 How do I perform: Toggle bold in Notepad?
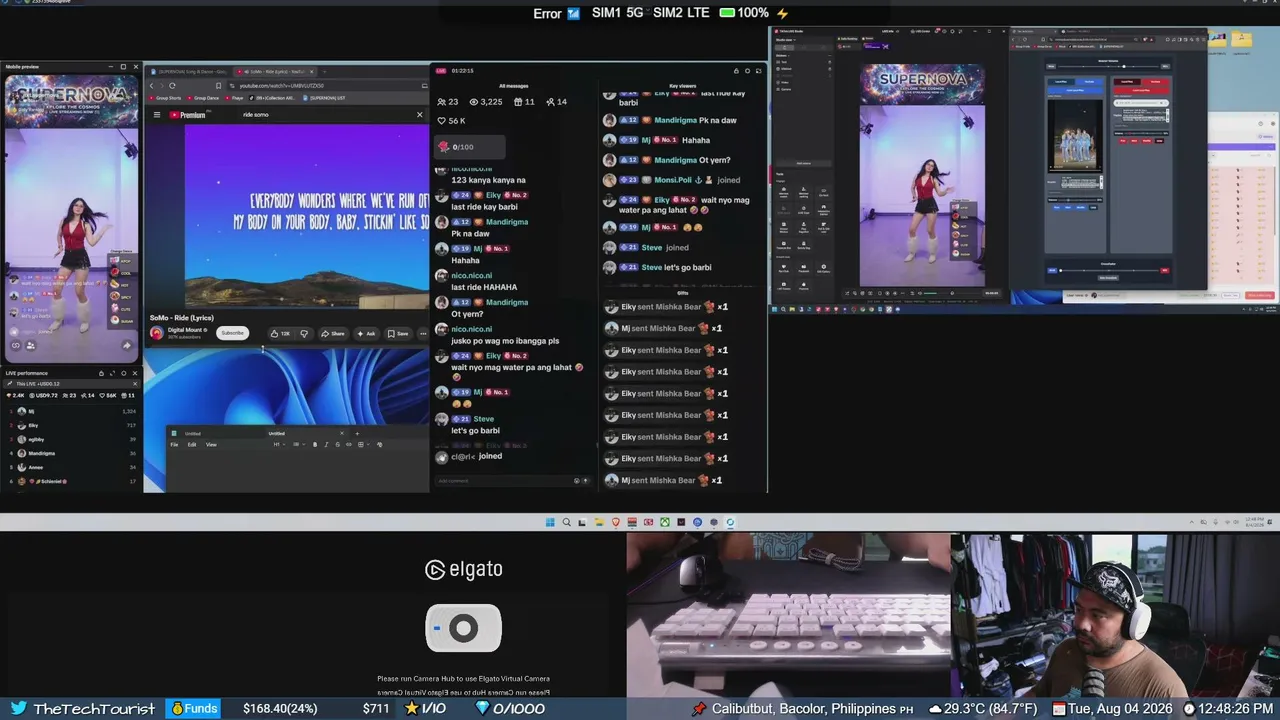pos(315,444)
